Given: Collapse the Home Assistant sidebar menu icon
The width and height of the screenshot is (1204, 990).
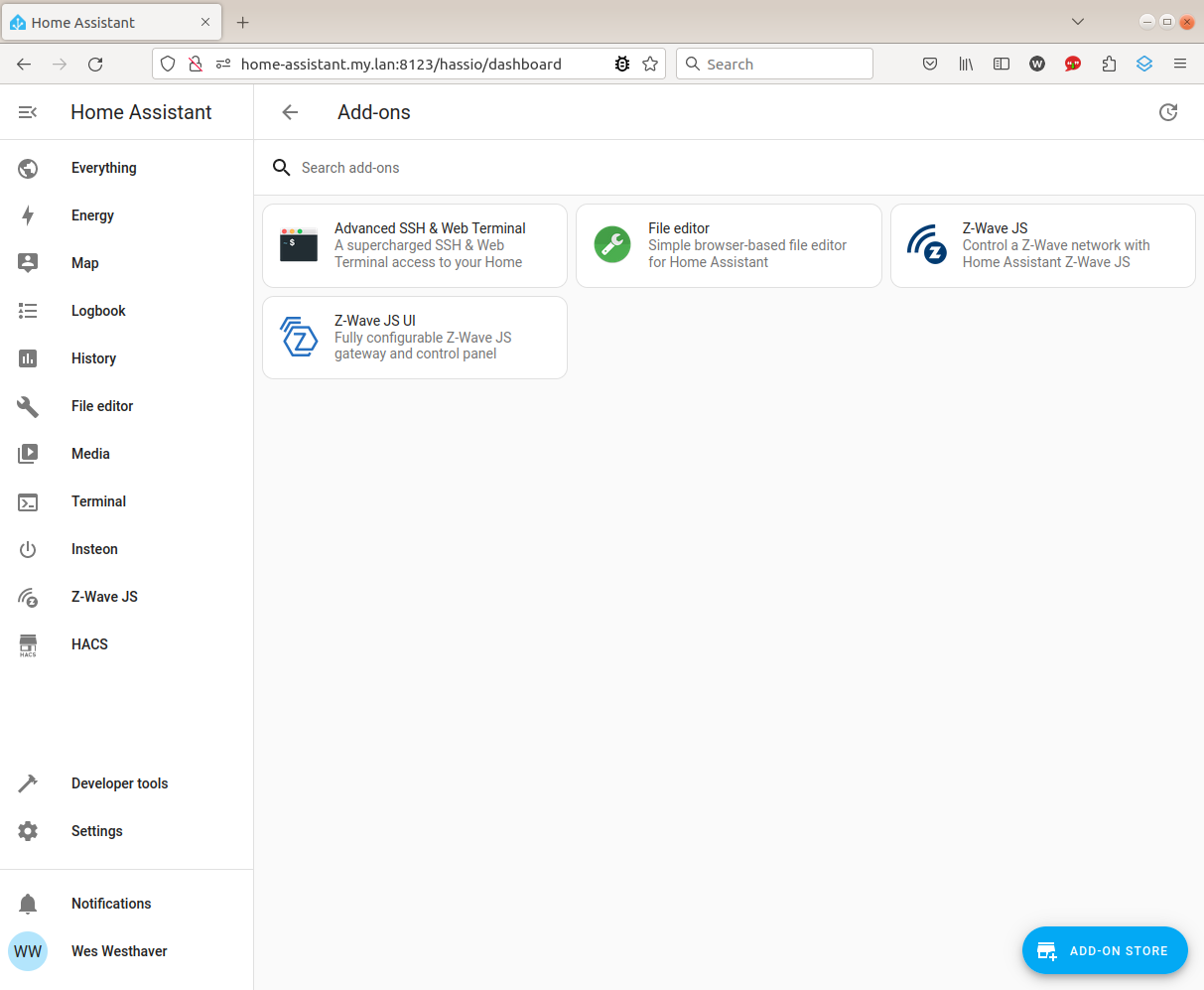Looking at the screenshot, I should 28,112.
